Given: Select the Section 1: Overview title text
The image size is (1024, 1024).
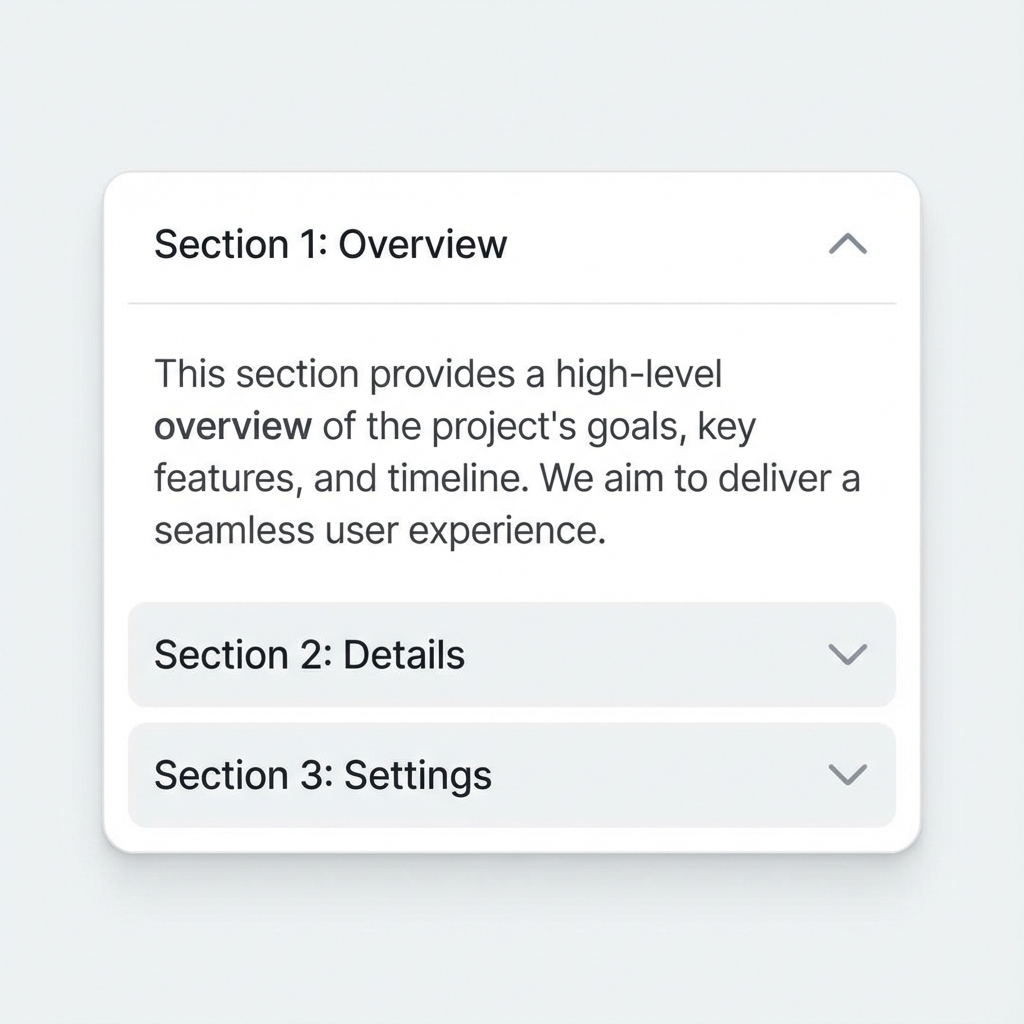Looking at the screenshot, I should tap(330, 245).
